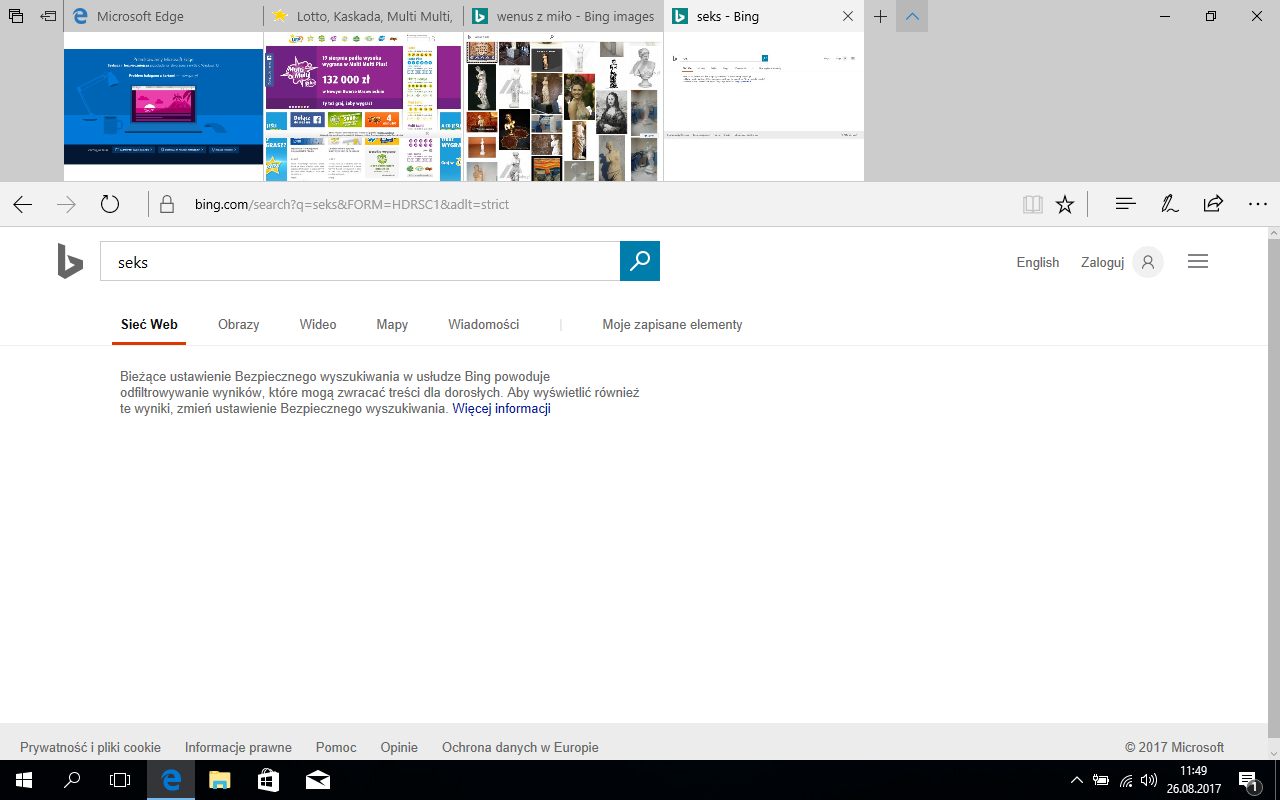The width and height of the screenshot is (1280, 800).
Task: Open new tab with plus button
Action: (x=880, y=17)
